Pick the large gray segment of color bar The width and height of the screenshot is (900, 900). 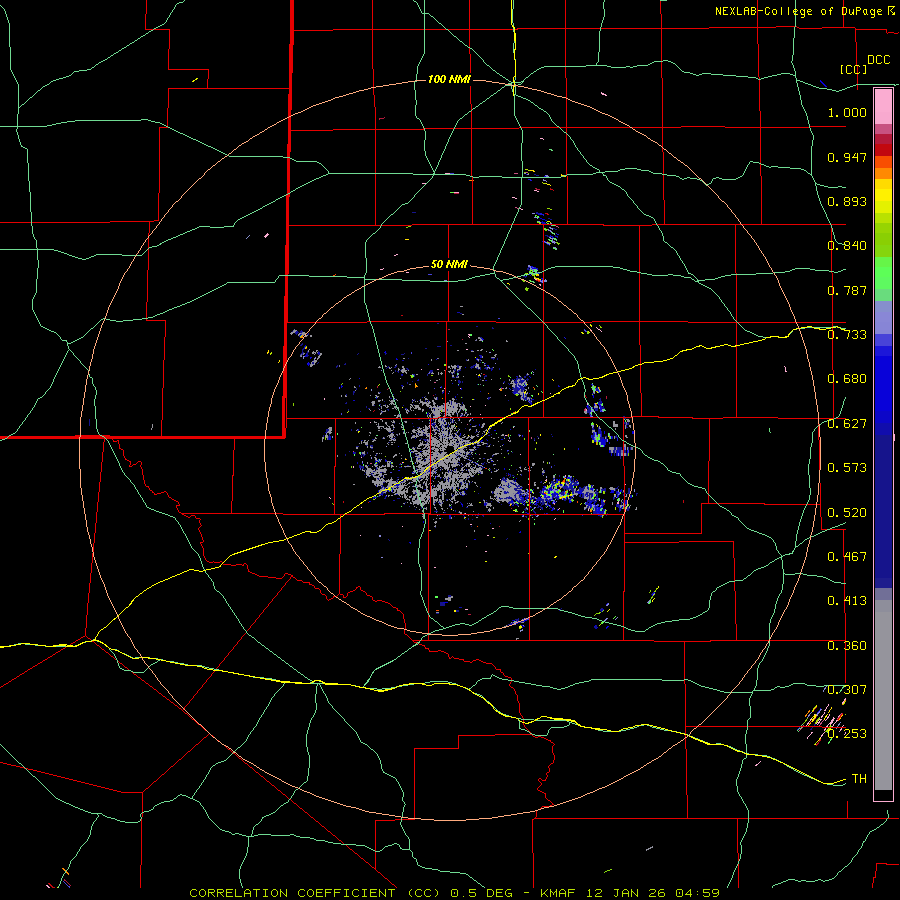(883, 695)
